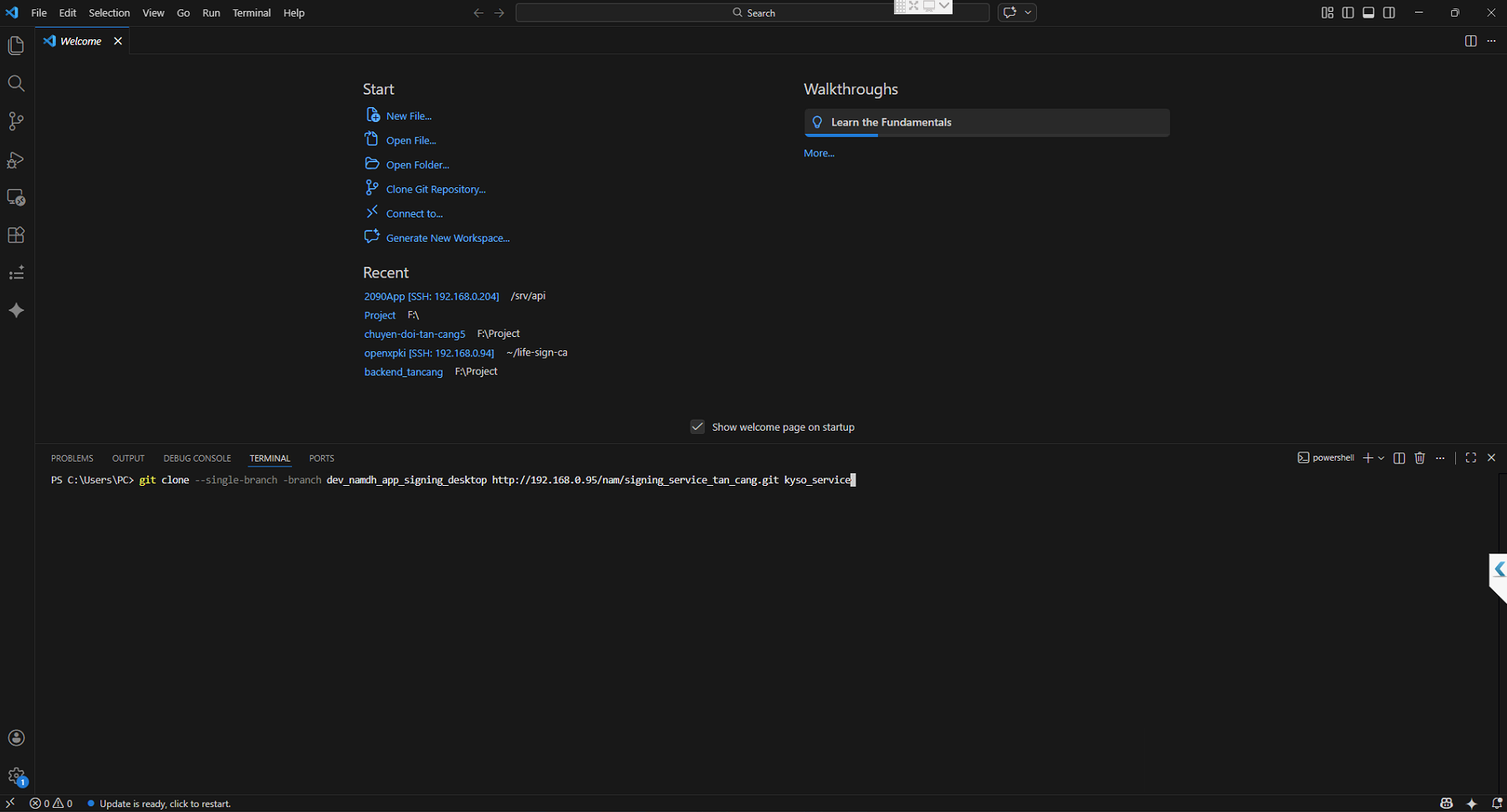Toggle the bottom panel layout button

[x=1368, y=13]
